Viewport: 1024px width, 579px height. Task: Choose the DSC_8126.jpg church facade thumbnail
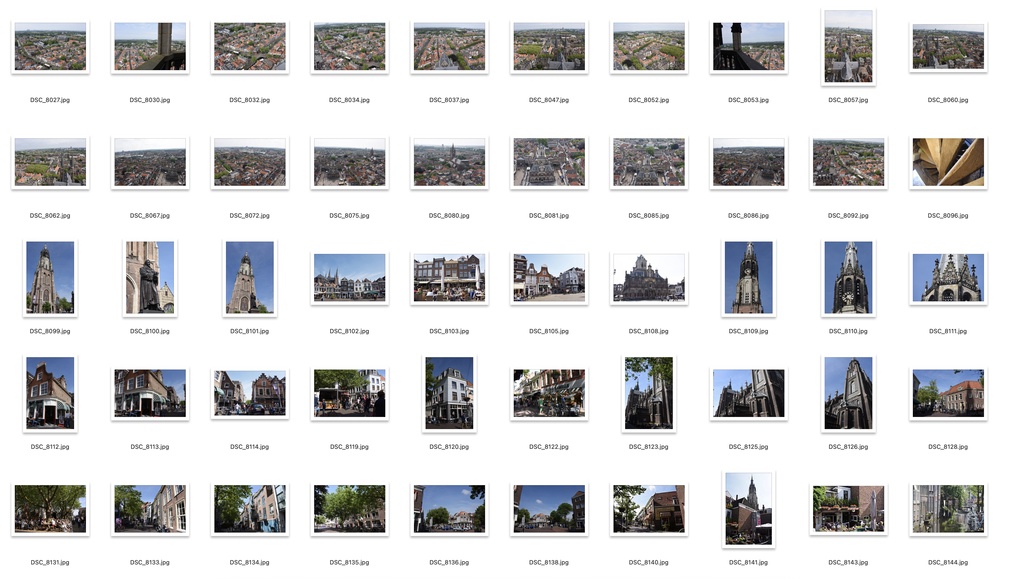848,393
